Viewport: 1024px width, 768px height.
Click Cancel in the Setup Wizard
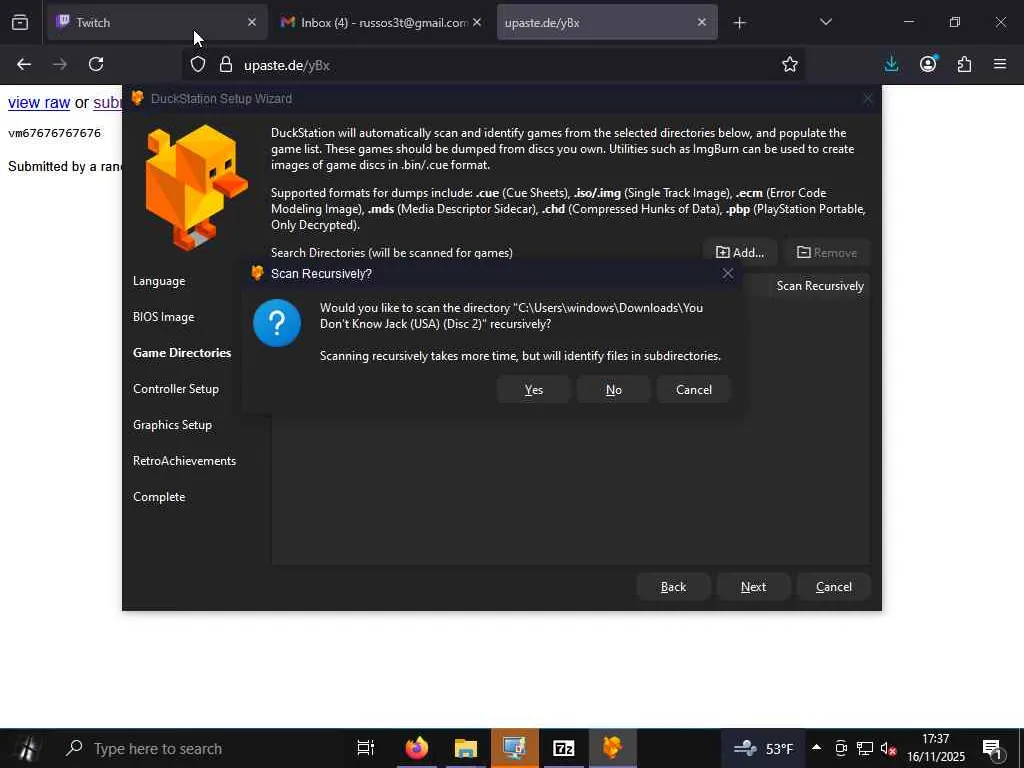[x=833, y=587]
